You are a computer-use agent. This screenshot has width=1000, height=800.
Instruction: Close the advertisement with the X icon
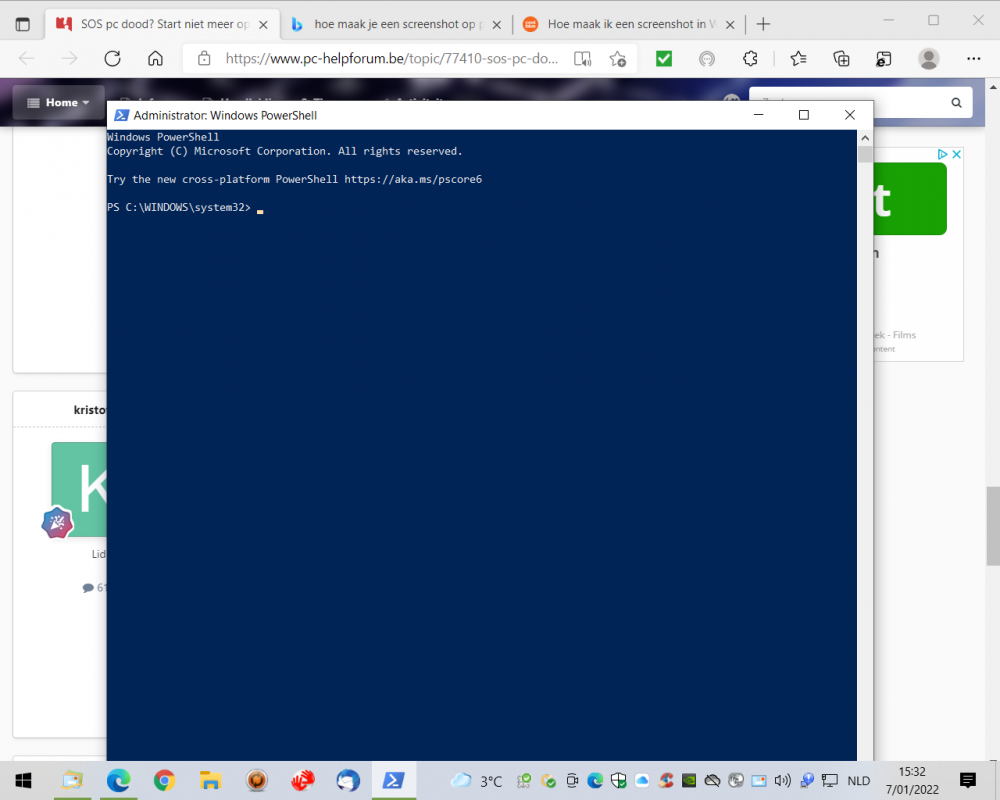[x=957, y=154]
